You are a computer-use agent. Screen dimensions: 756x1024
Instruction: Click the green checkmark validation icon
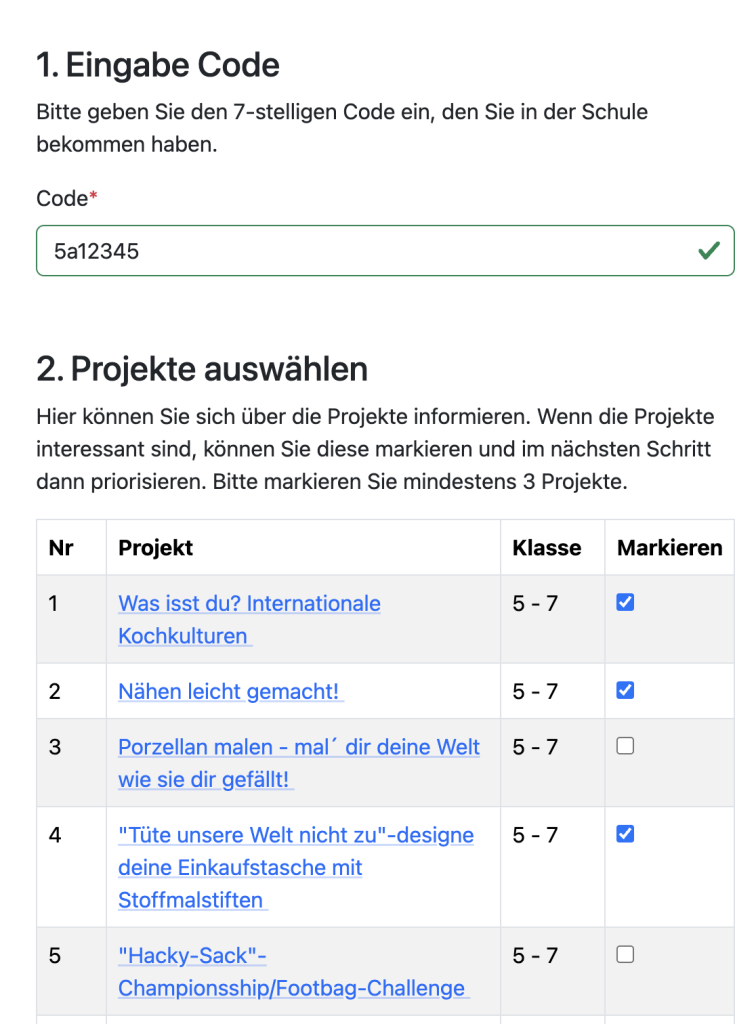tap(709, 250)
